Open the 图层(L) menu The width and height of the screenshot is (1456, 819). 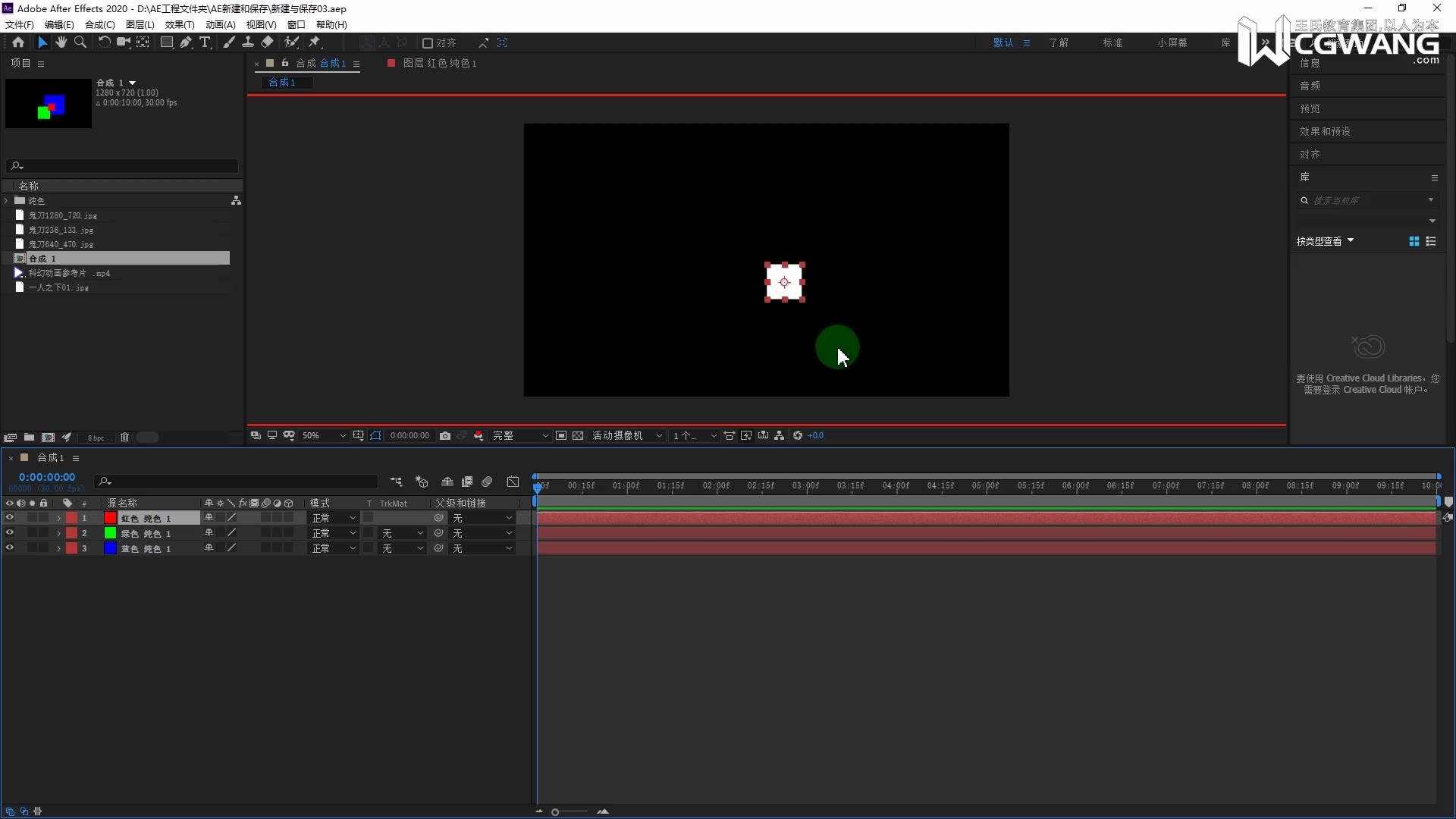point(140,24)
